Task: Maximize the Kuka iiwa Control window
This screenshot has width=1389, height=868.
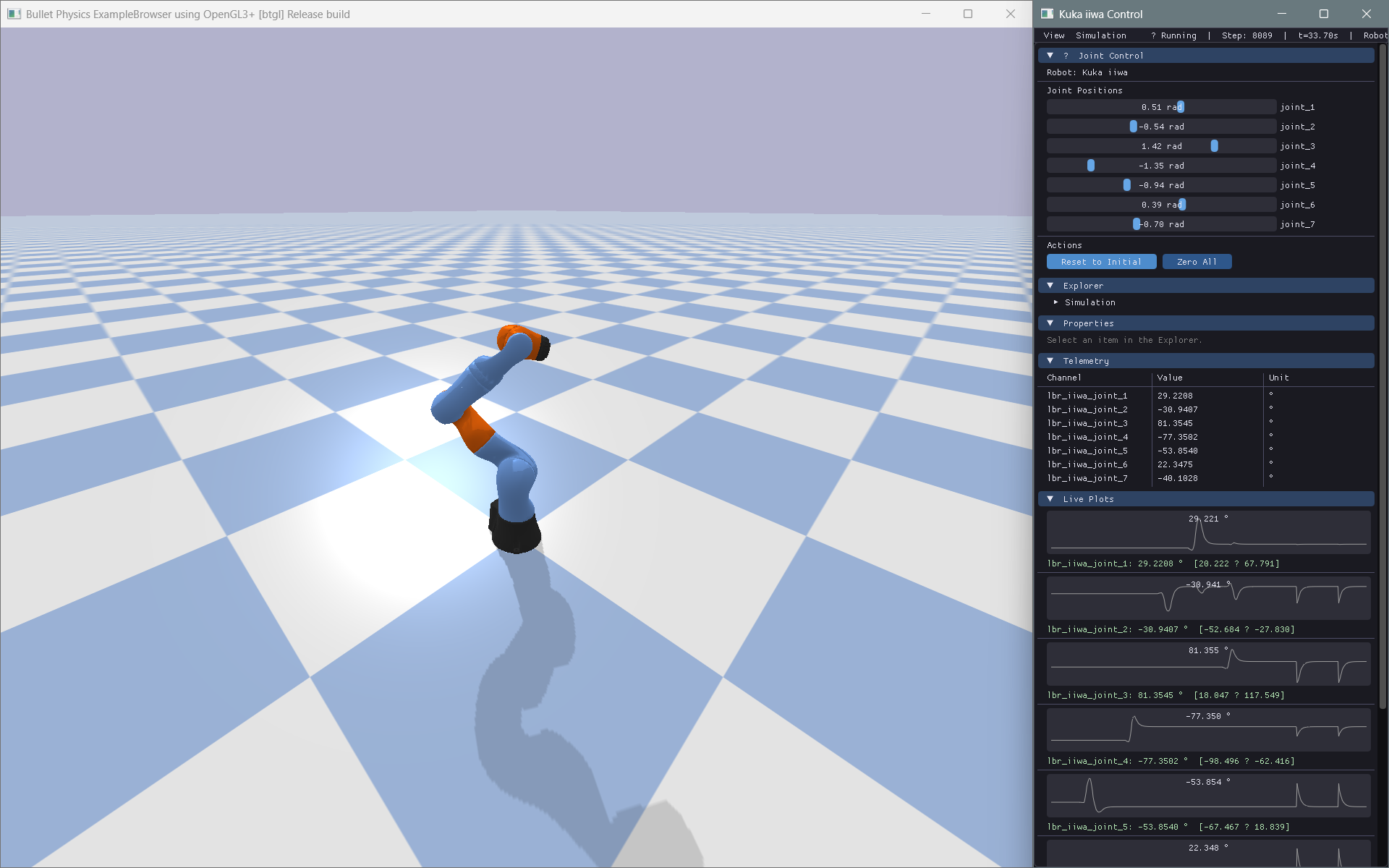Action: 1324,14
